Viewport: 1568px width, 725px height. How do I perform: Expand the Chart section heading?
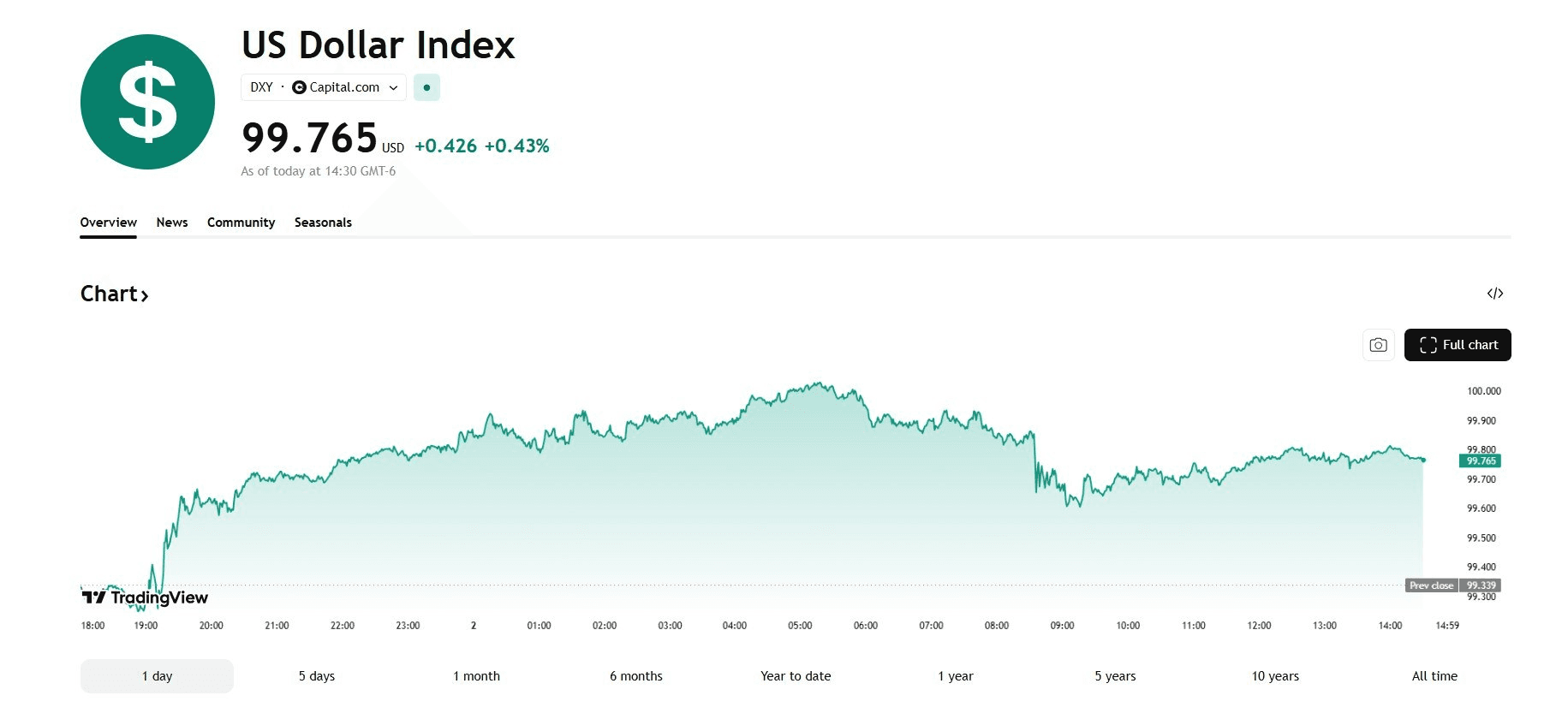114,294
